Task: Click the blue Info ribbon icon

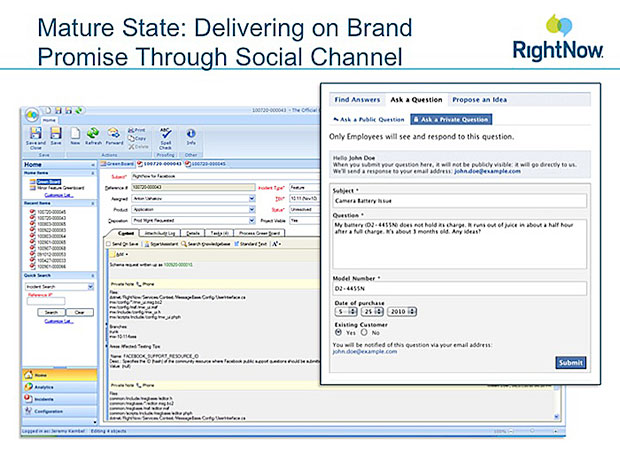Action: click(191, 136)
